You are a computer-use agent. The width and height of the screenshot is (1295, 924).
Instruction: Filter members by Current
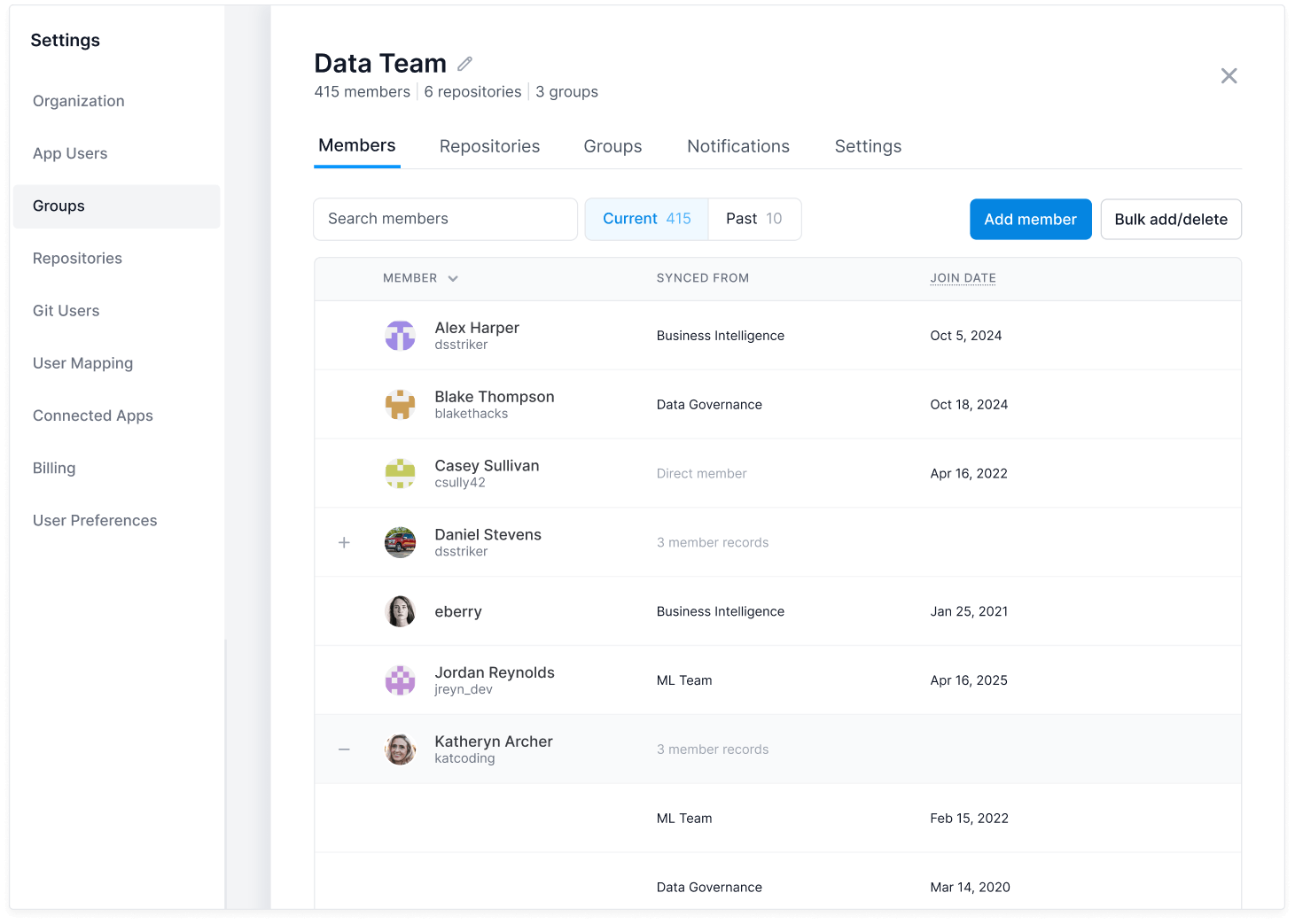click(x=646, y=219)
